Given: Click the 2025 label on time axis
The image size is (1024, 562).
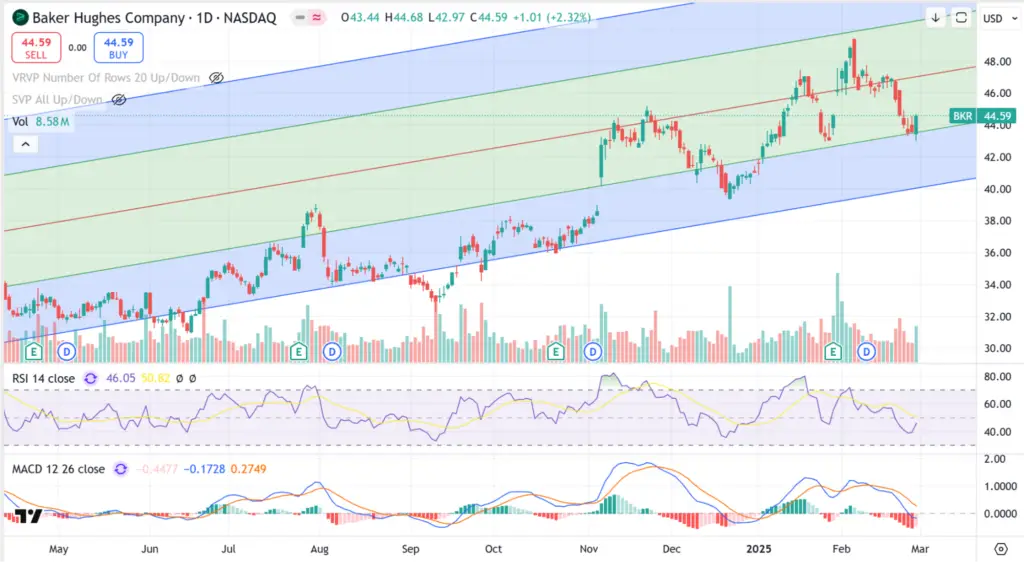Looking at the screenshot, I should [x=759, y=549].
